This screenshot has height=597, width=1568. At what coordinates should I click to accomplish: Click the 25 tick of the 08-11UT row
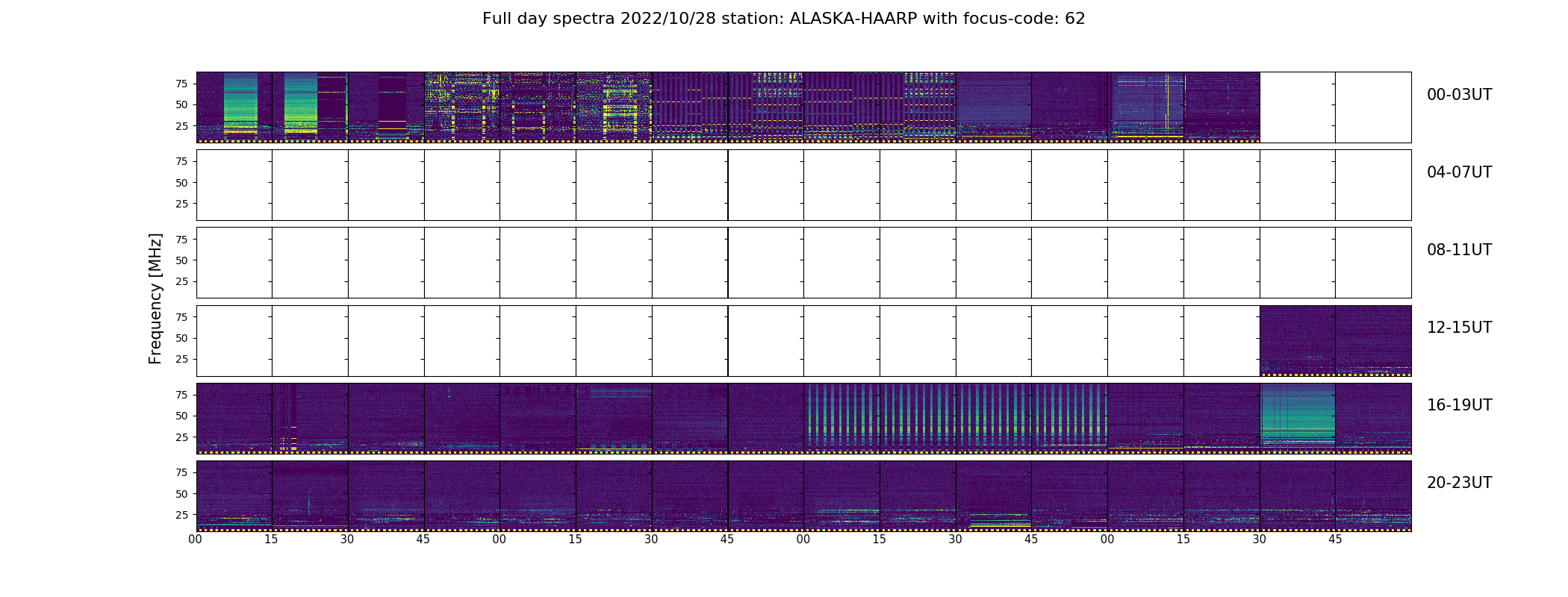pyautogui.click(x=181, y=281)
